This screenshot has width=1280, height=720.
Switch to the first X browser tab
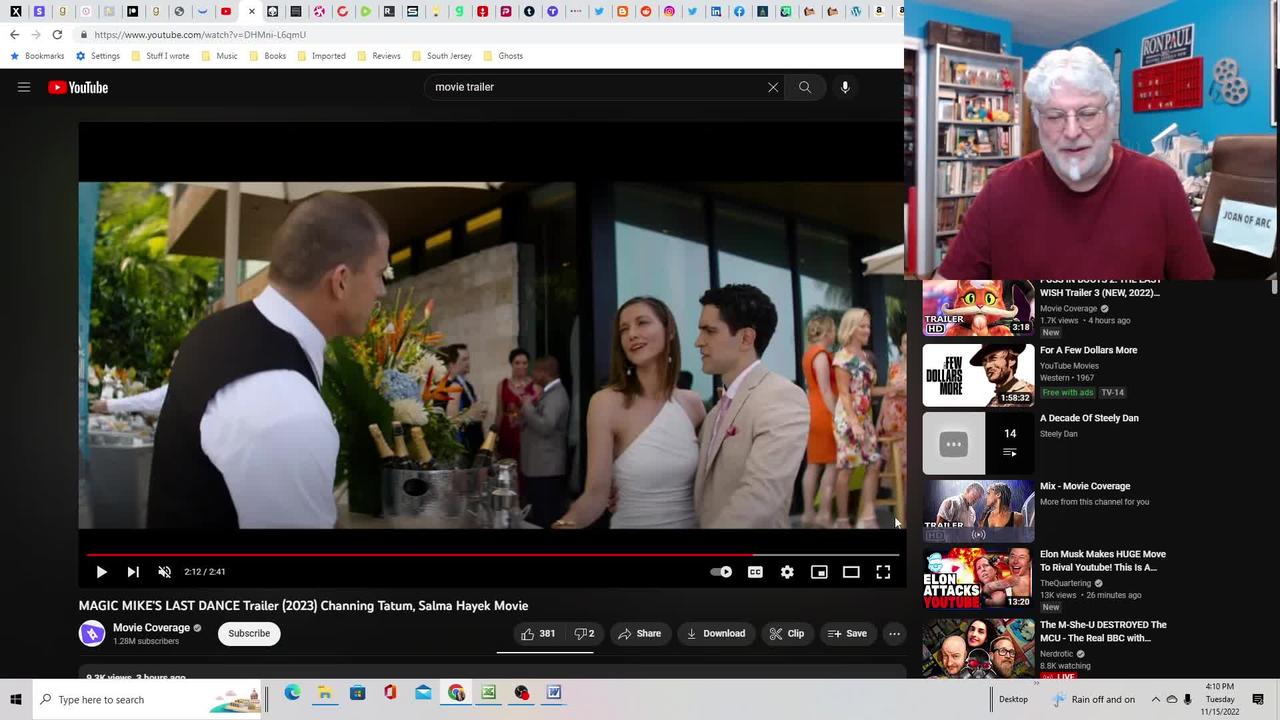tap(16, 12)
